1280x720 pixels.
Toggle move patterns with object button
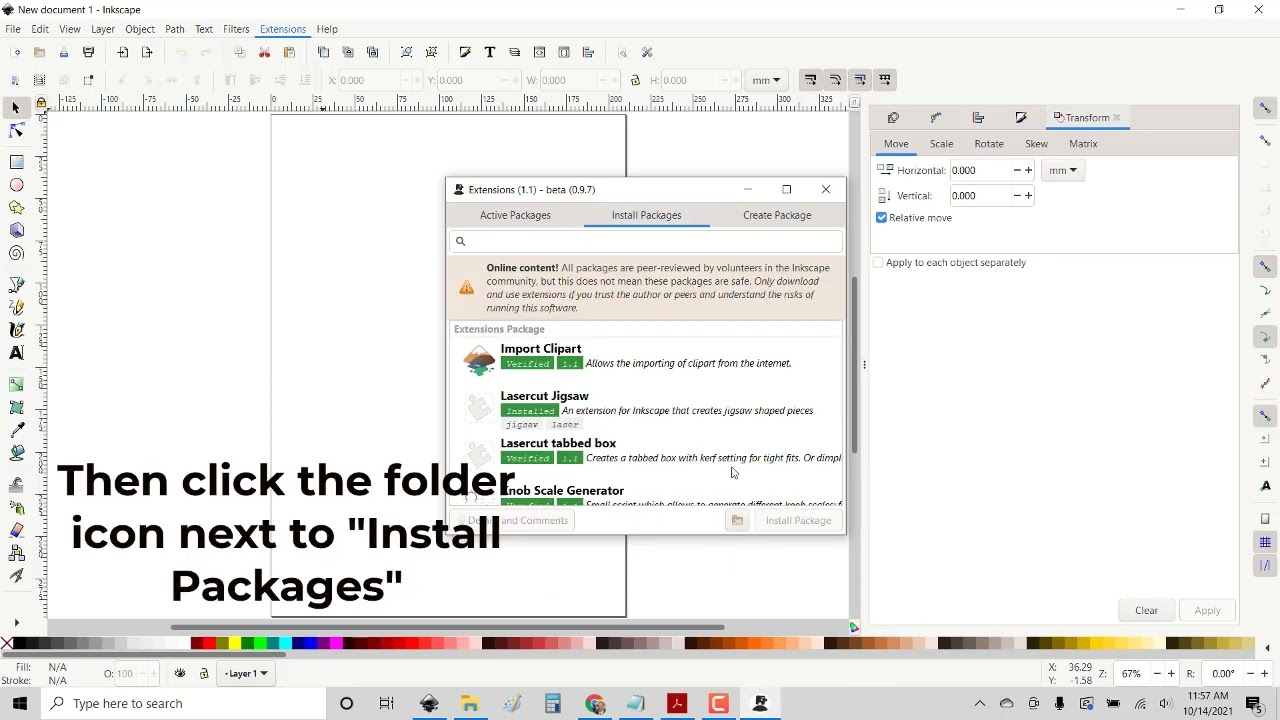tap(885, 80)
